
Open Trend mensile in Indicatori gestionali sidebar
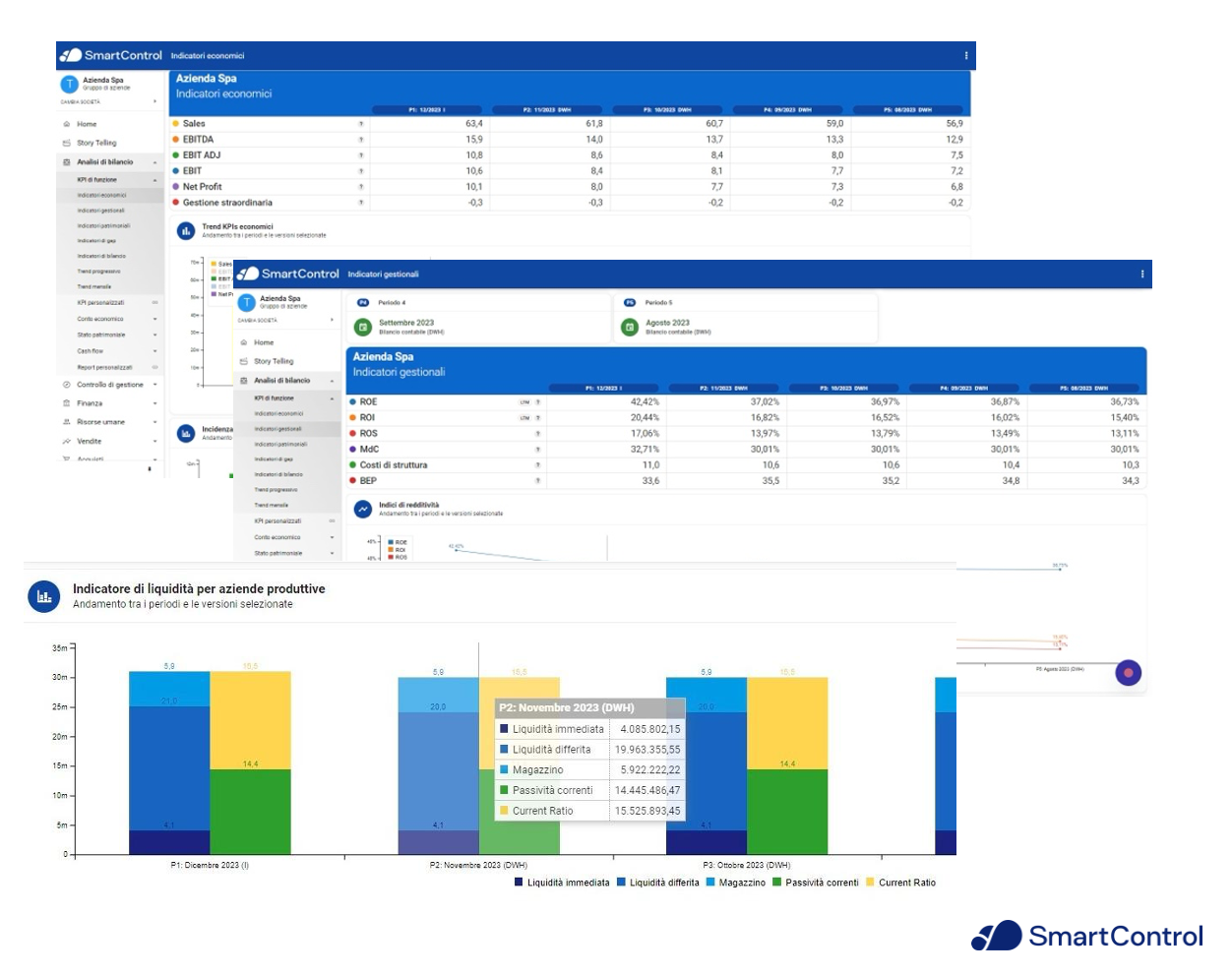click(271, 505)
